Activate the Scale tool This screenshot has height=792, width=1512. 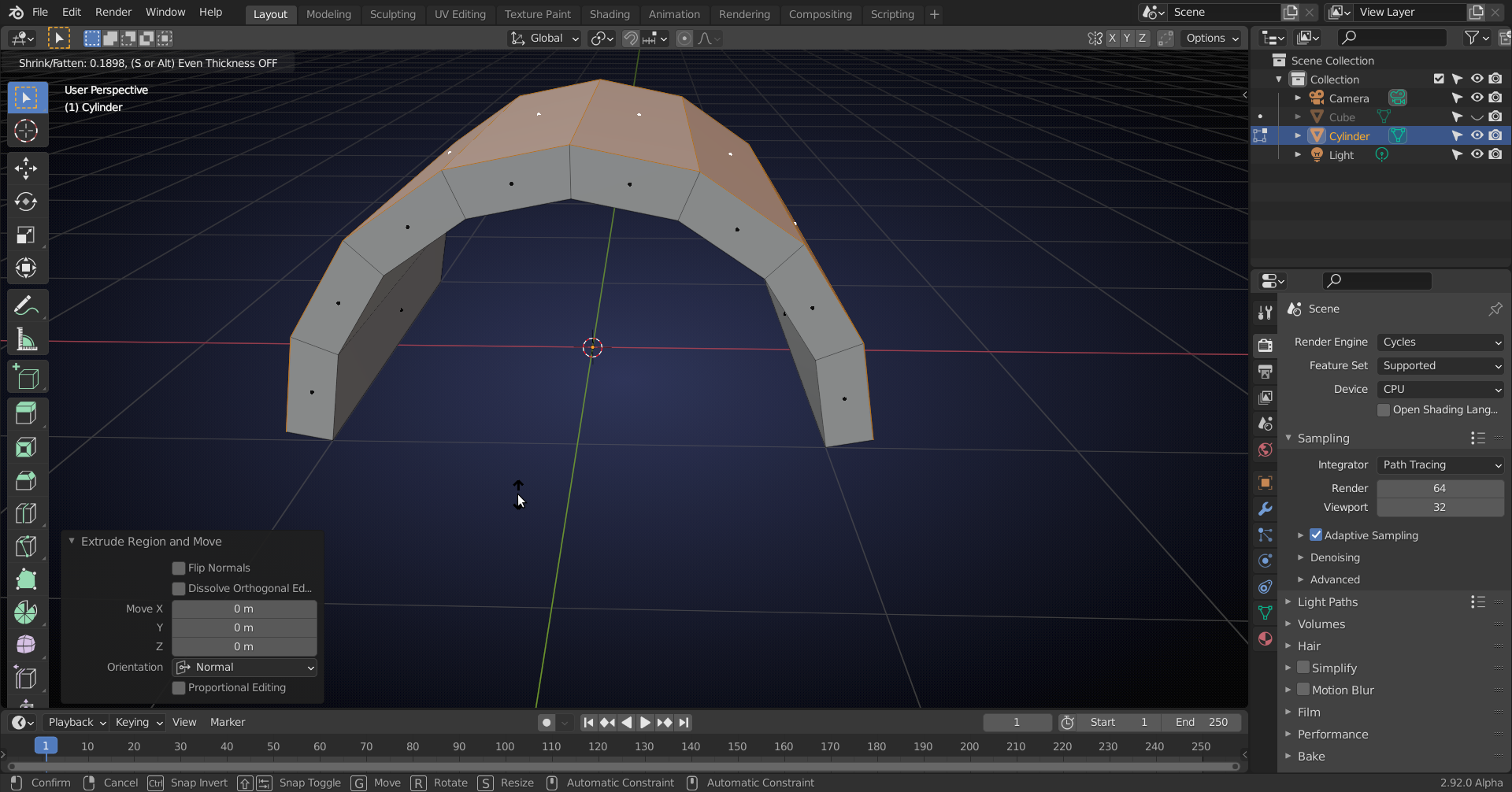point(26,235)
